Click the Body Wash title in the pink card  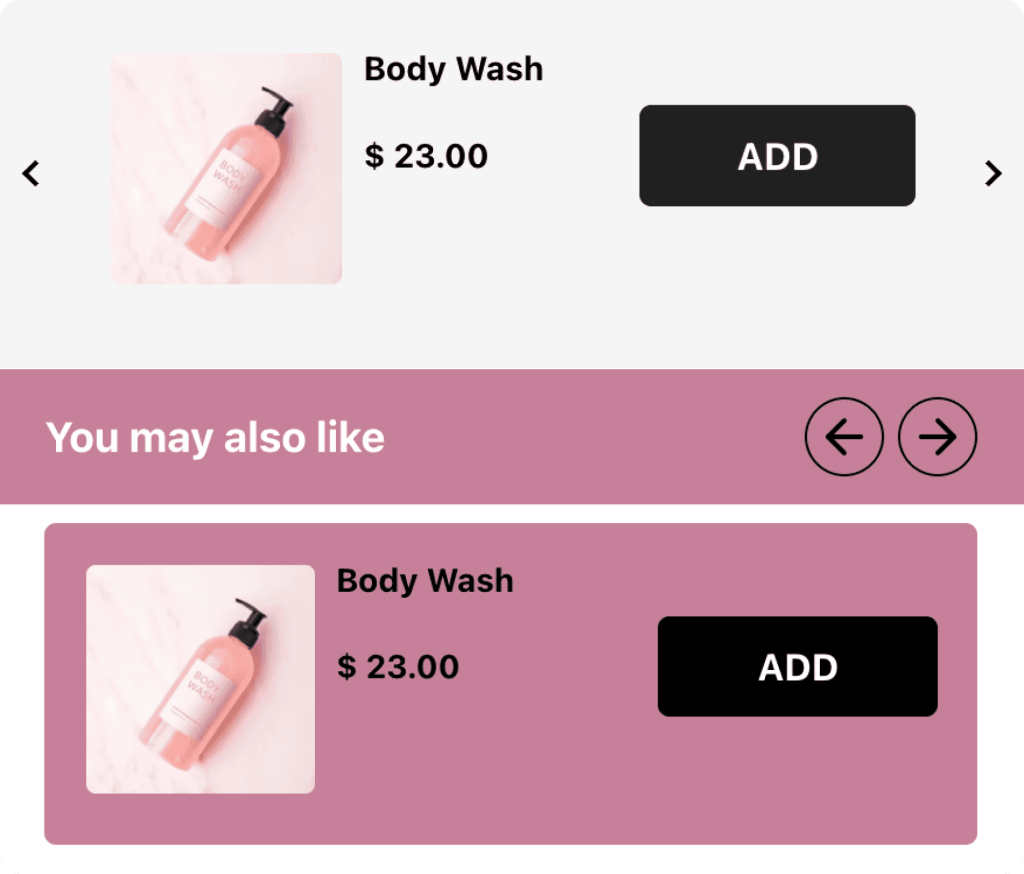click(425, 581)
